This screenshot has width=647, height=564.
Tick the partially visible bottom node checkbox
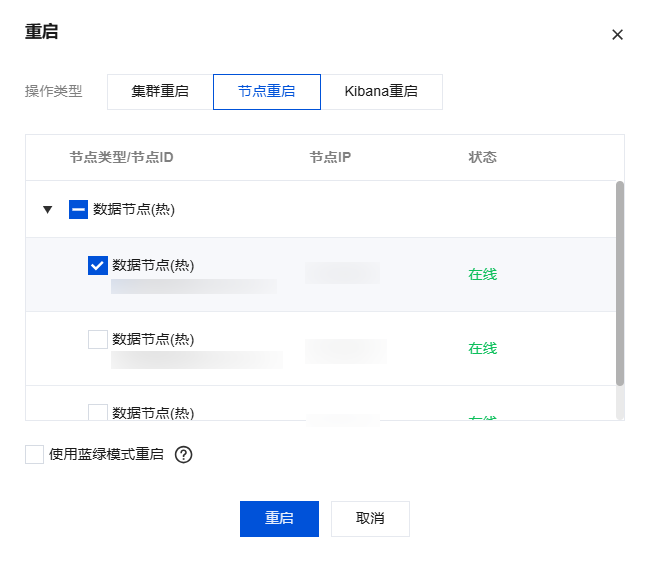pos(98,412)
